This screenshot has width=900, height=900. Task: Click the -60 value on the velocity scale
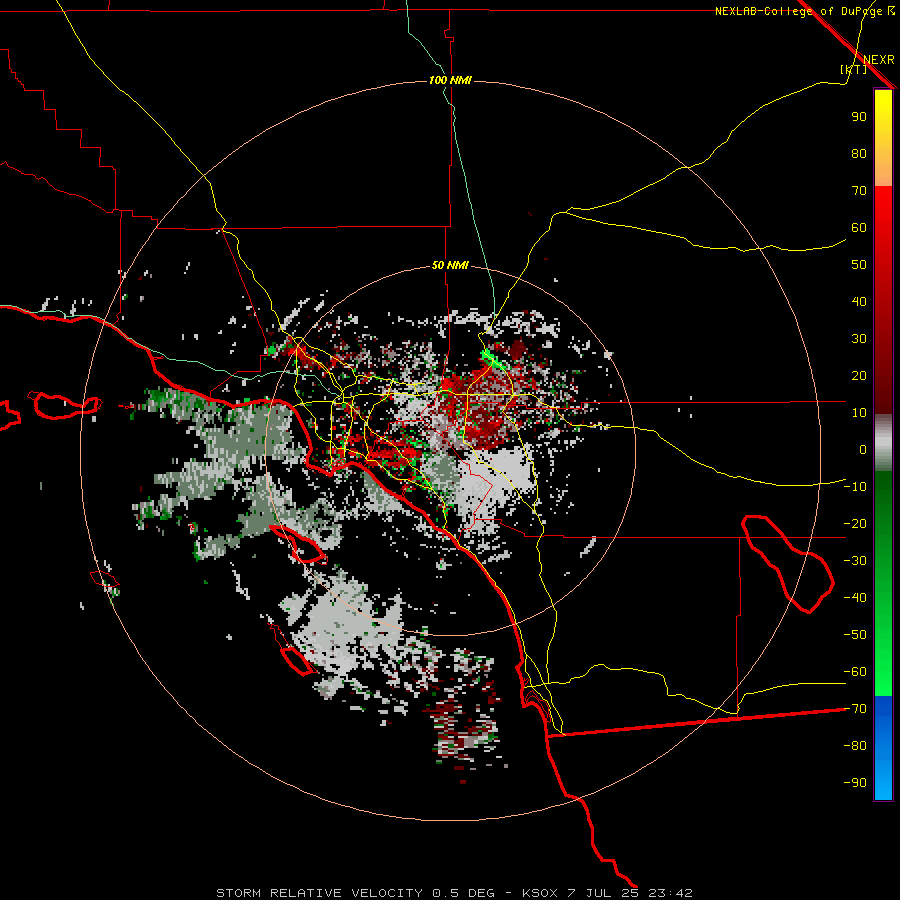pos(855,672)
